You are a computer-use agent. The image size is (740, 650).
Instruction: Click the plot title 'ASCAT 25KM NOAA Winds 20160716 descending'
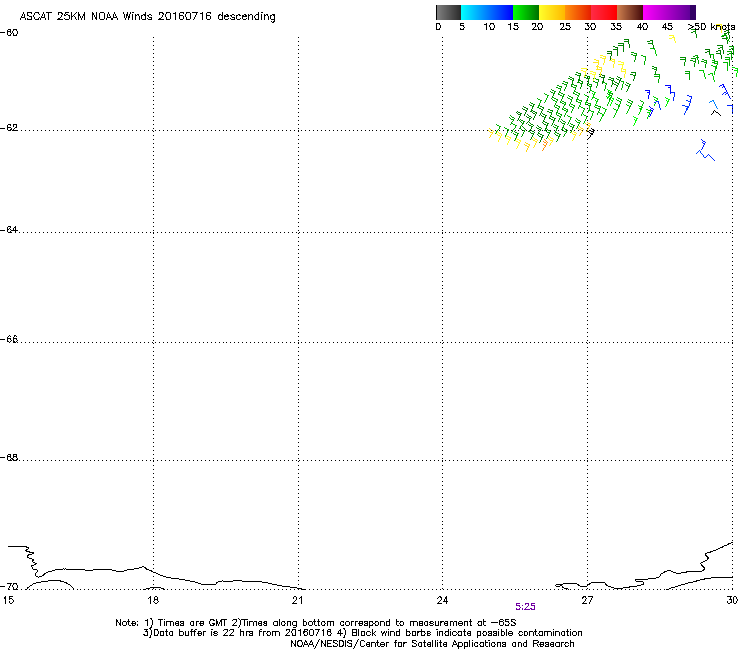pos(147,17)
